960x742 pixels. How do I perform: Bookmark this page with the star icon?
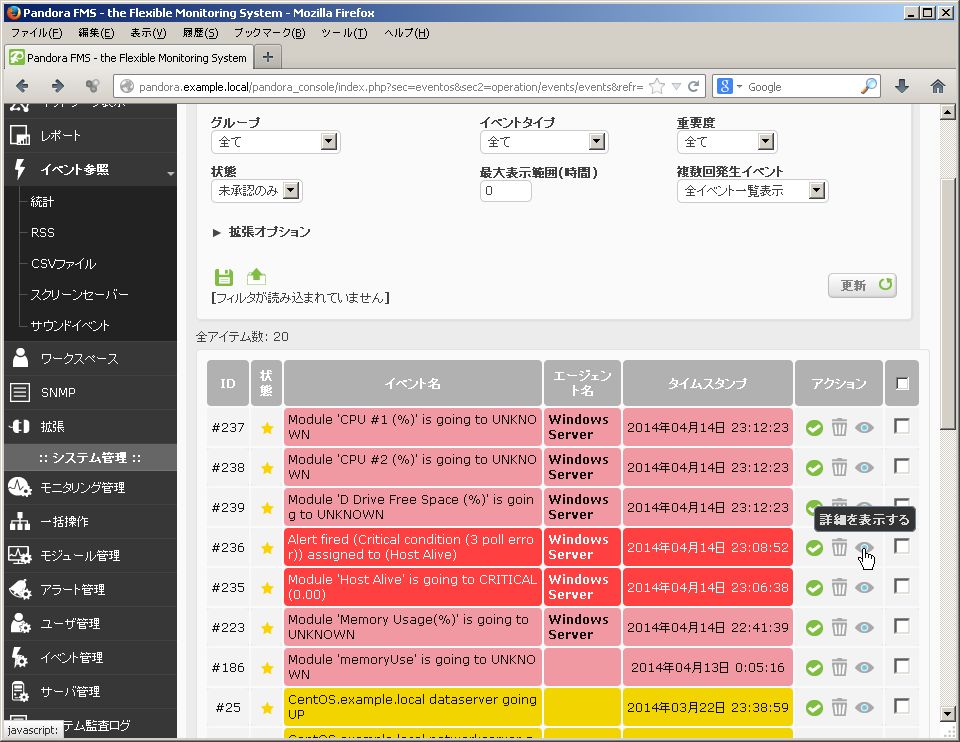point(657,86)
